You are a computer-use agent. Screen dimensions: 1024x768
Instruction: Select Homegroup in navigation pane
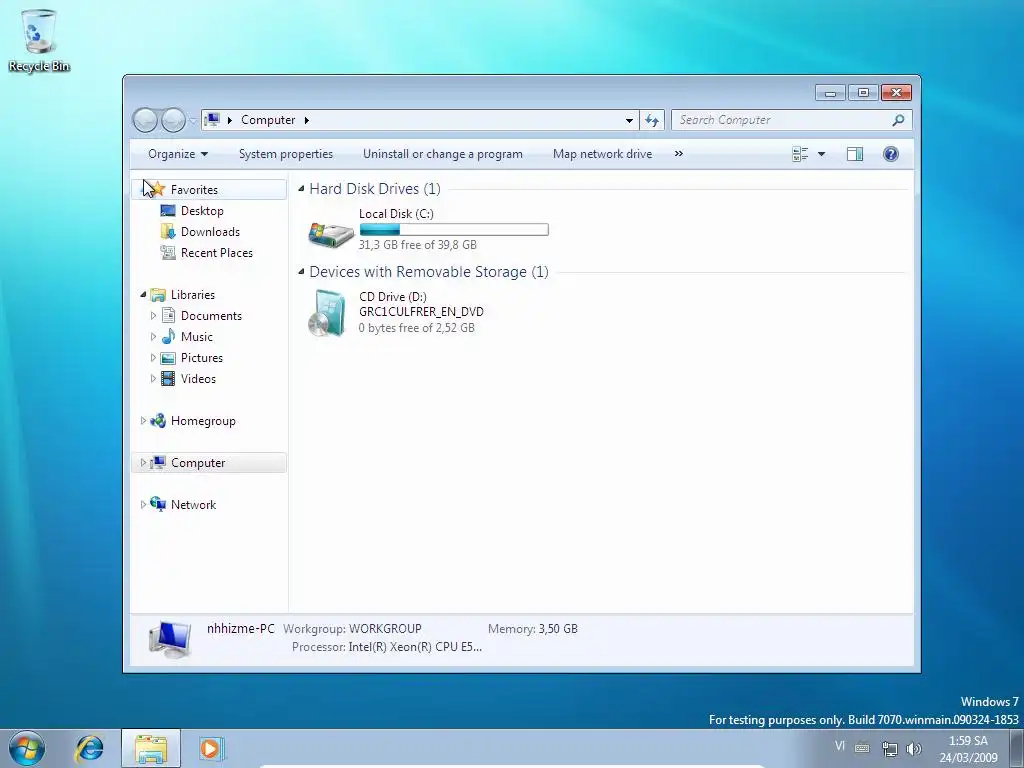(202, 421)
